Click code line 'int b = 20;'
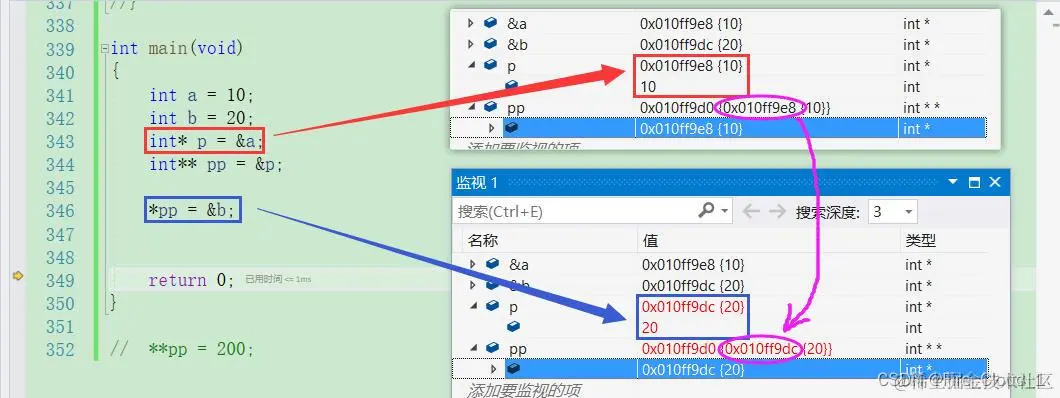This screenshot has width=1060, height=398. click(201, 118)
